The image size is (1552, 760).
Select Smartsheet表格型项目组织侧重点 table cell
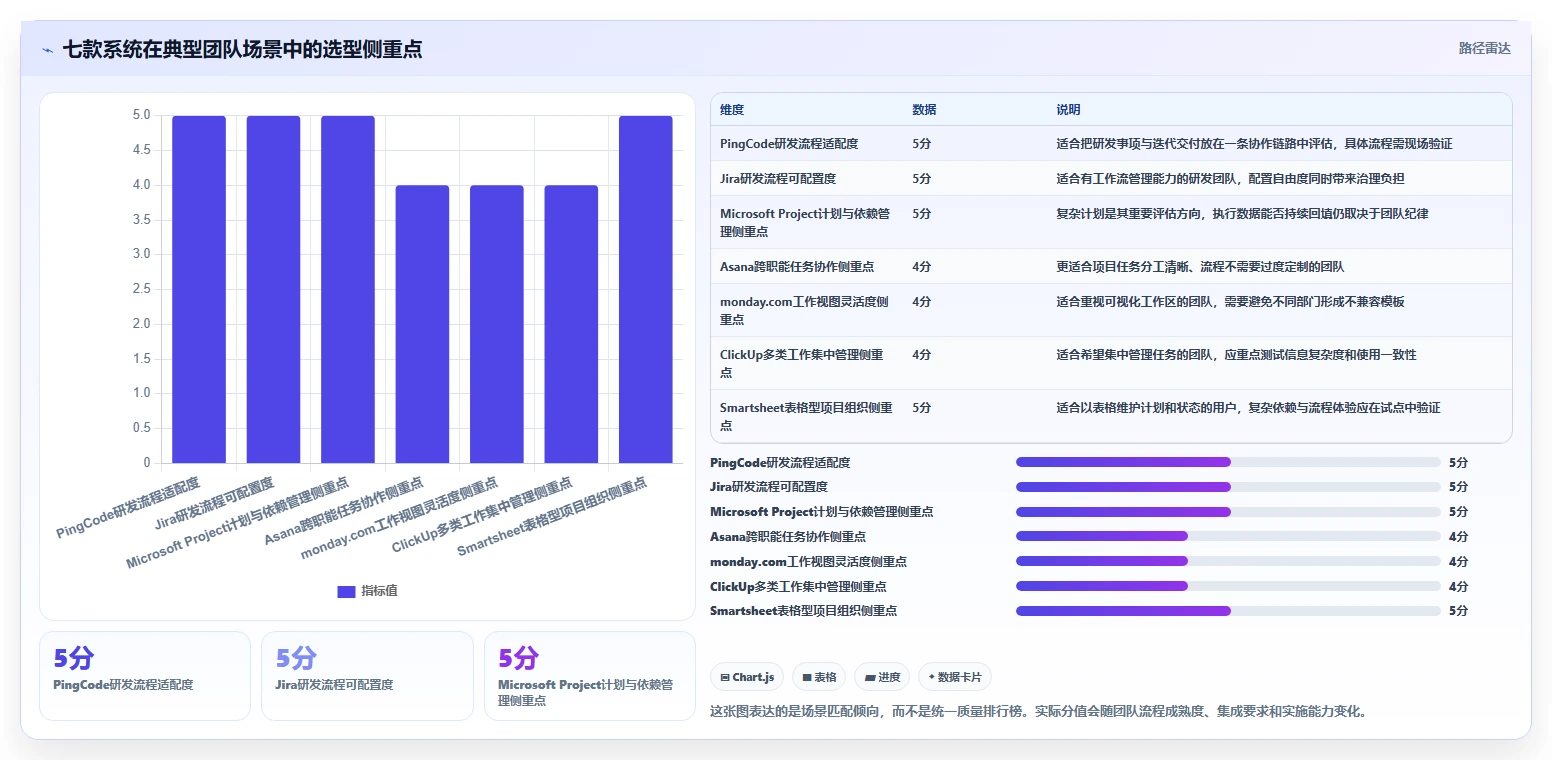coord(806,416)
